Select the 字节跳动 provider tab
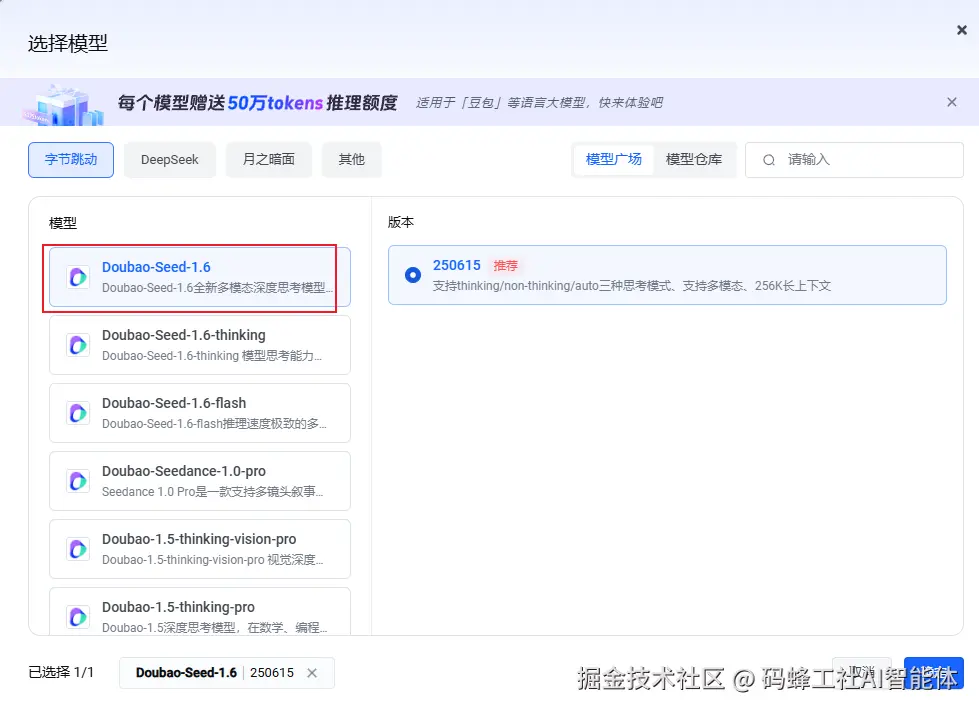Image resolution: width=979 pixels, height=713 pixels. coord(71,160)
